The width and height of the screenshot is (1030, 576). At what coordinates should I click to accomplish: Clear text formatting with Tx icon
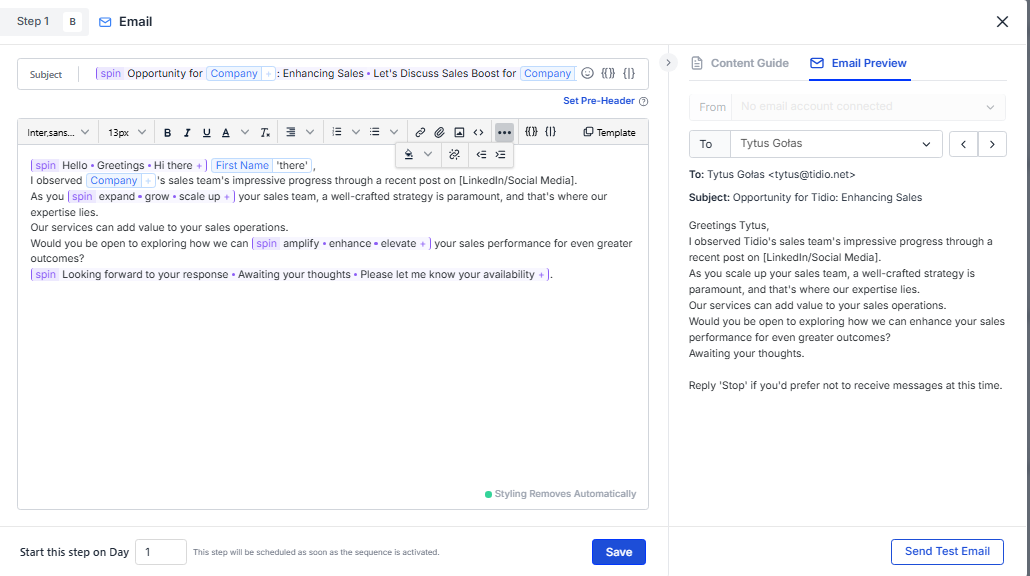(265, 133)
